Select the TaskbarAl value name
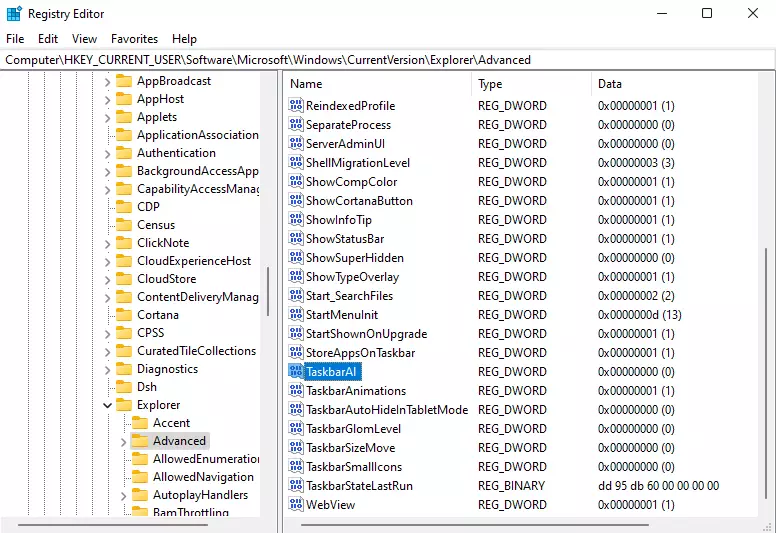 331,372
